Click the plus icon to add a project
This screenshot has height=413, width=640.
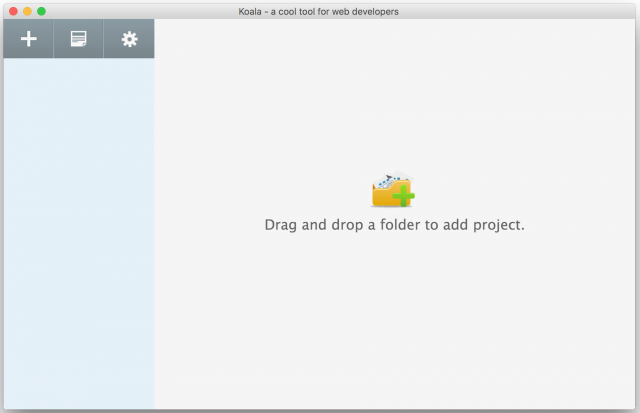pyautogui.click(x=29, y=39)
